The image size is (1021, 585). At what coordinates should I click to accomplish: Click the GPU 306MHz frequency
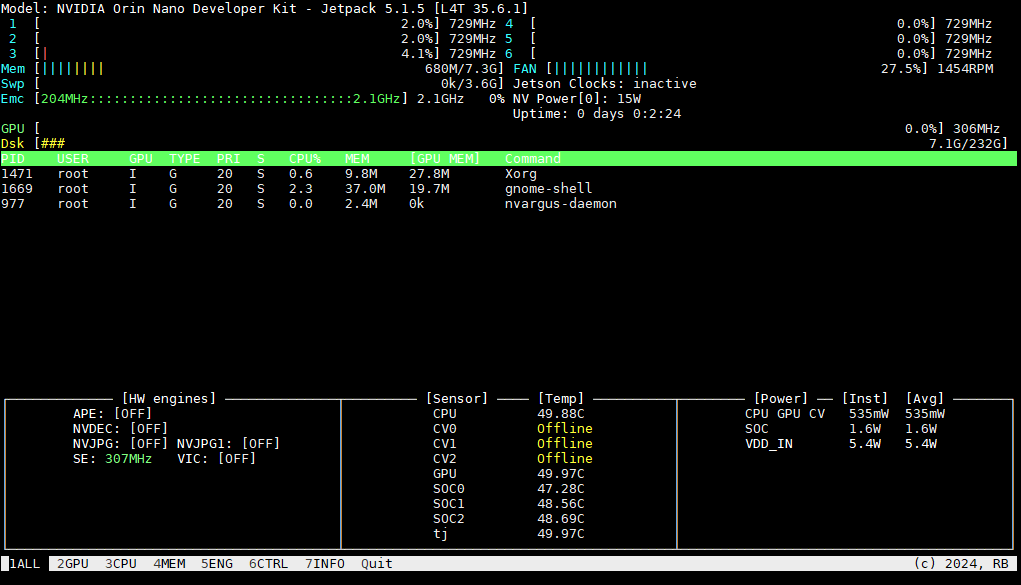pos(976,128)
